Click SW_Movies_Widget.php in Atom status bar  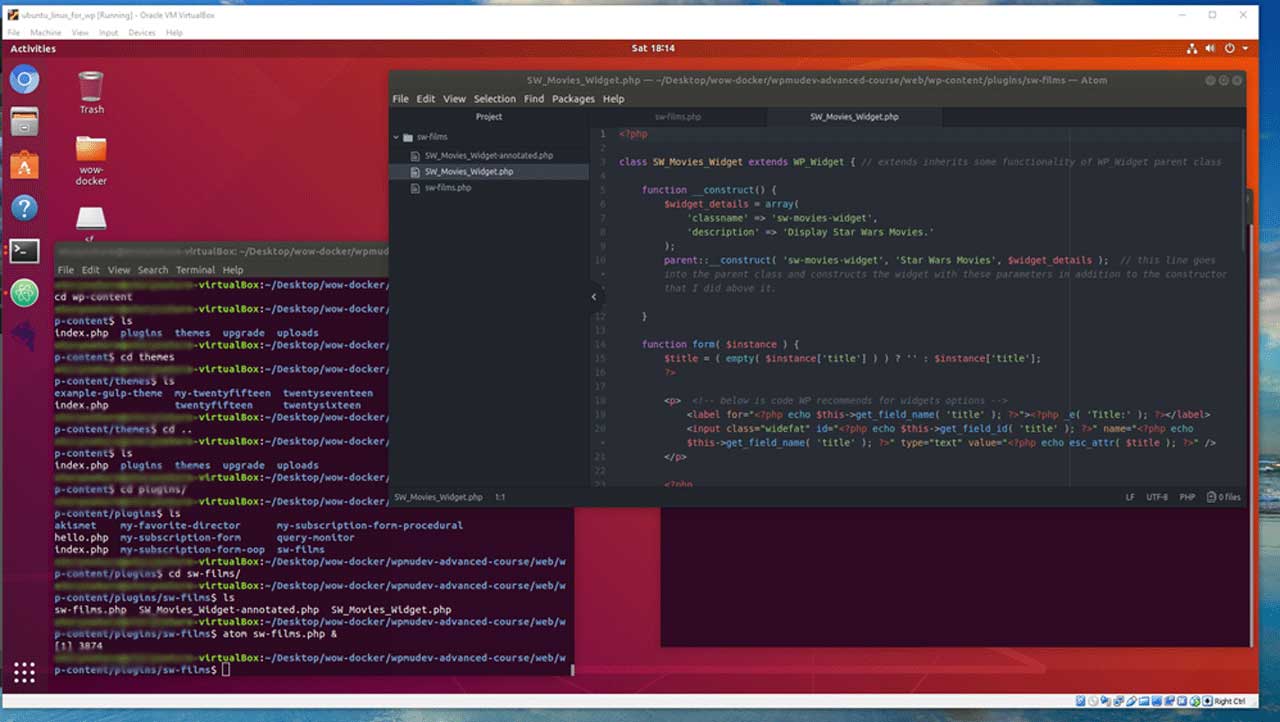pos(438,497)
